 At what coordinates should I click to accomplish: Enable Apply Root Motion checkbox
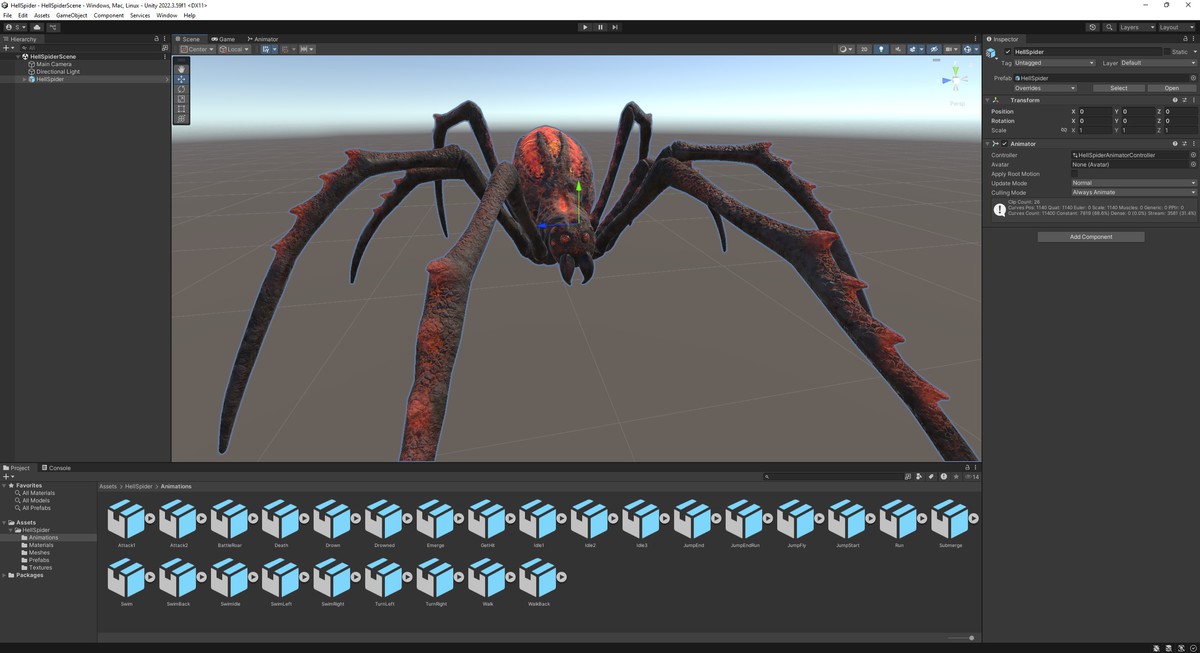click(1075, 174)
